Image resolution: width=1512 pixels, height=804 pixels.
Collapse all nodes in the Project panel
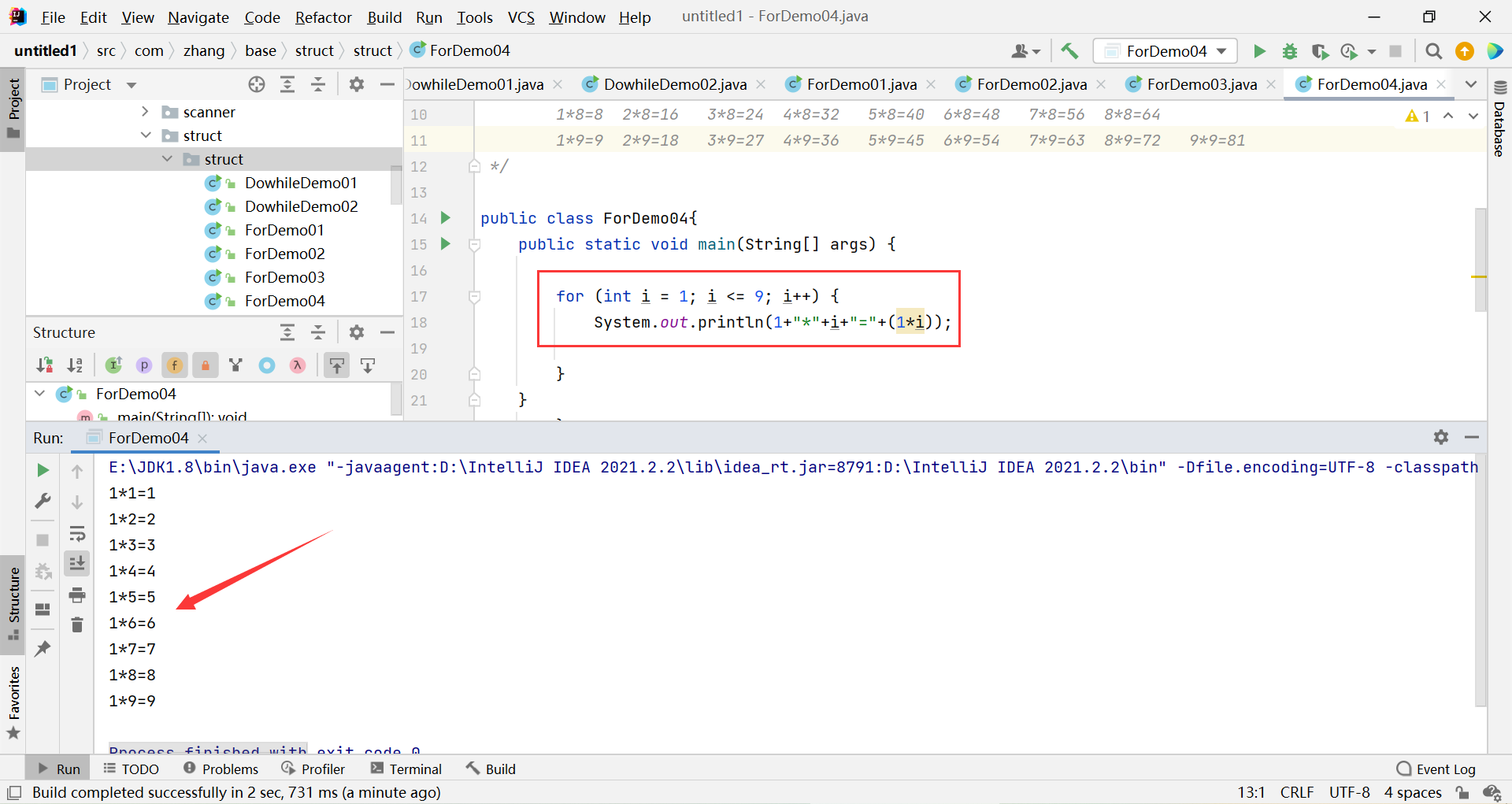[x=318, y=84]
